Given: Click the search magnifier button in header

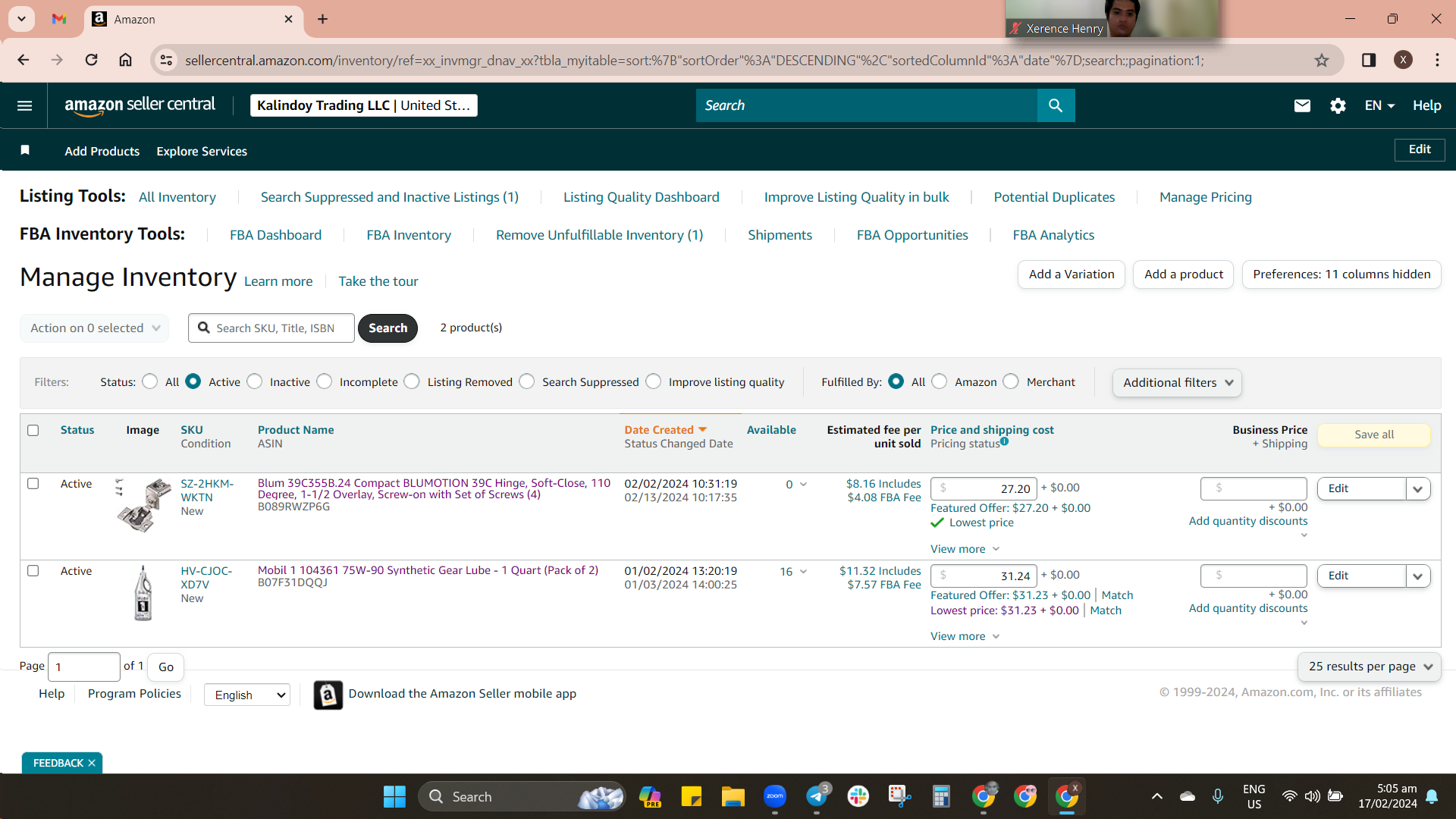Looking at the screenshot, I should (1056, 105).
